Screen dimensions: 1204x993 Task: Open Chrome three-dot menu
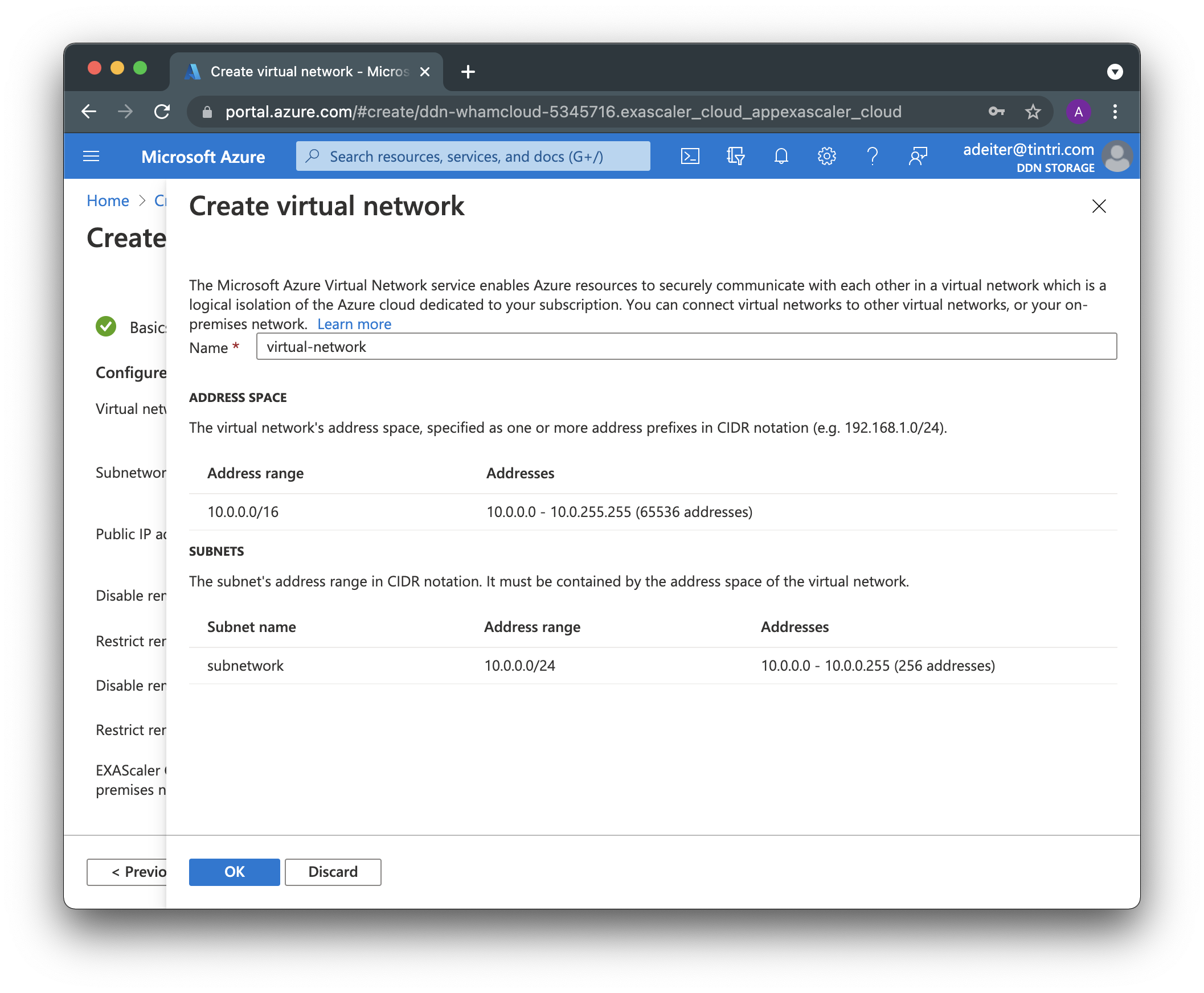[1115, 112]
